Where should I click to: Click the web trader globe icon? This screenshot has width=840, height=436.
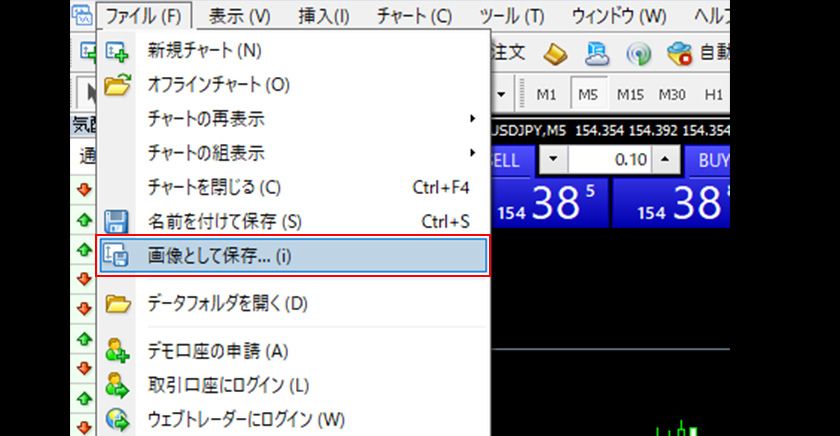click(117, 420)
